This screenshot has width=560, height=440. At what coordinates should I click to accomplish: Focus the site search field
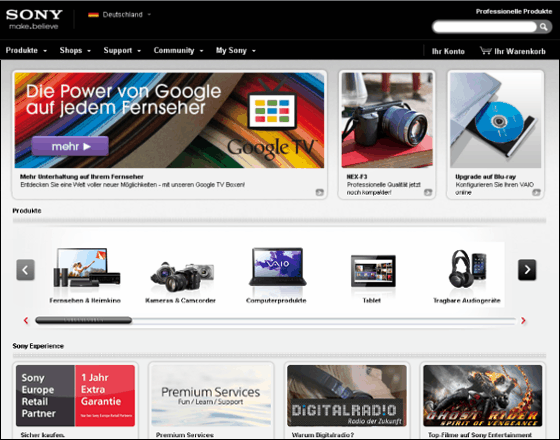pyautogui.click(x=485, y=27)
